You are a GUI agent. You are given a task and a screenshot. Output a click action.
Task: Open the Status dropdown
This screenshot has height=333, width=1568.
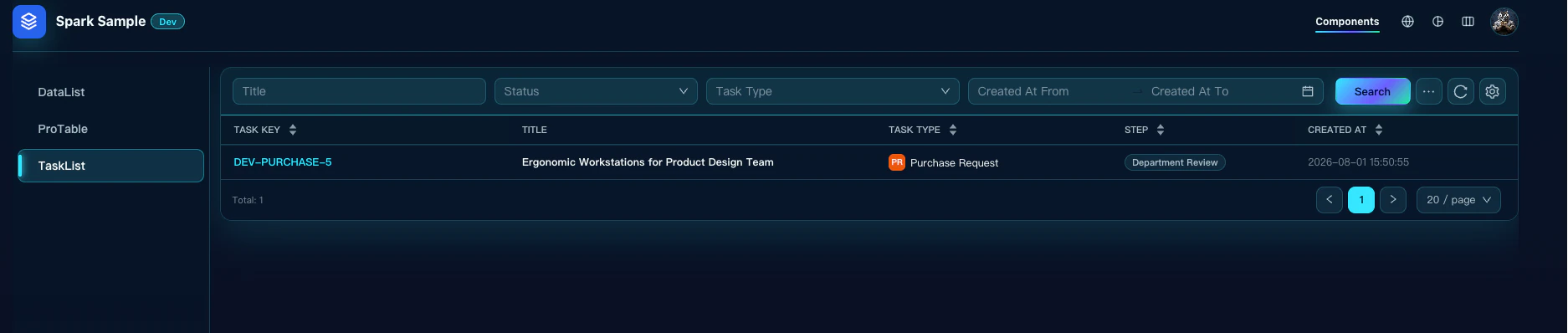(x=596, y=91)
